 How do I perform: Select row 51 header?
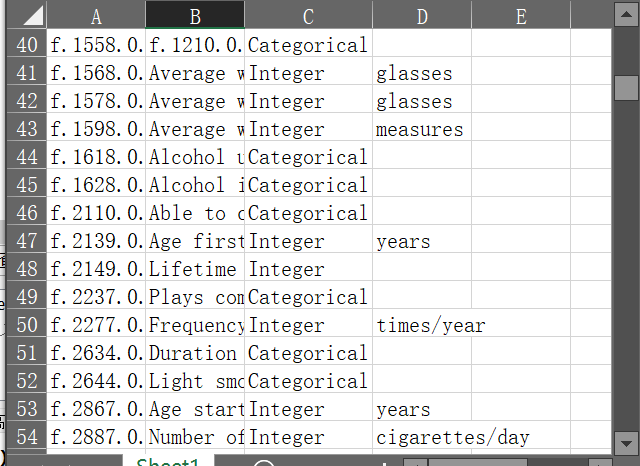[27, 353]
